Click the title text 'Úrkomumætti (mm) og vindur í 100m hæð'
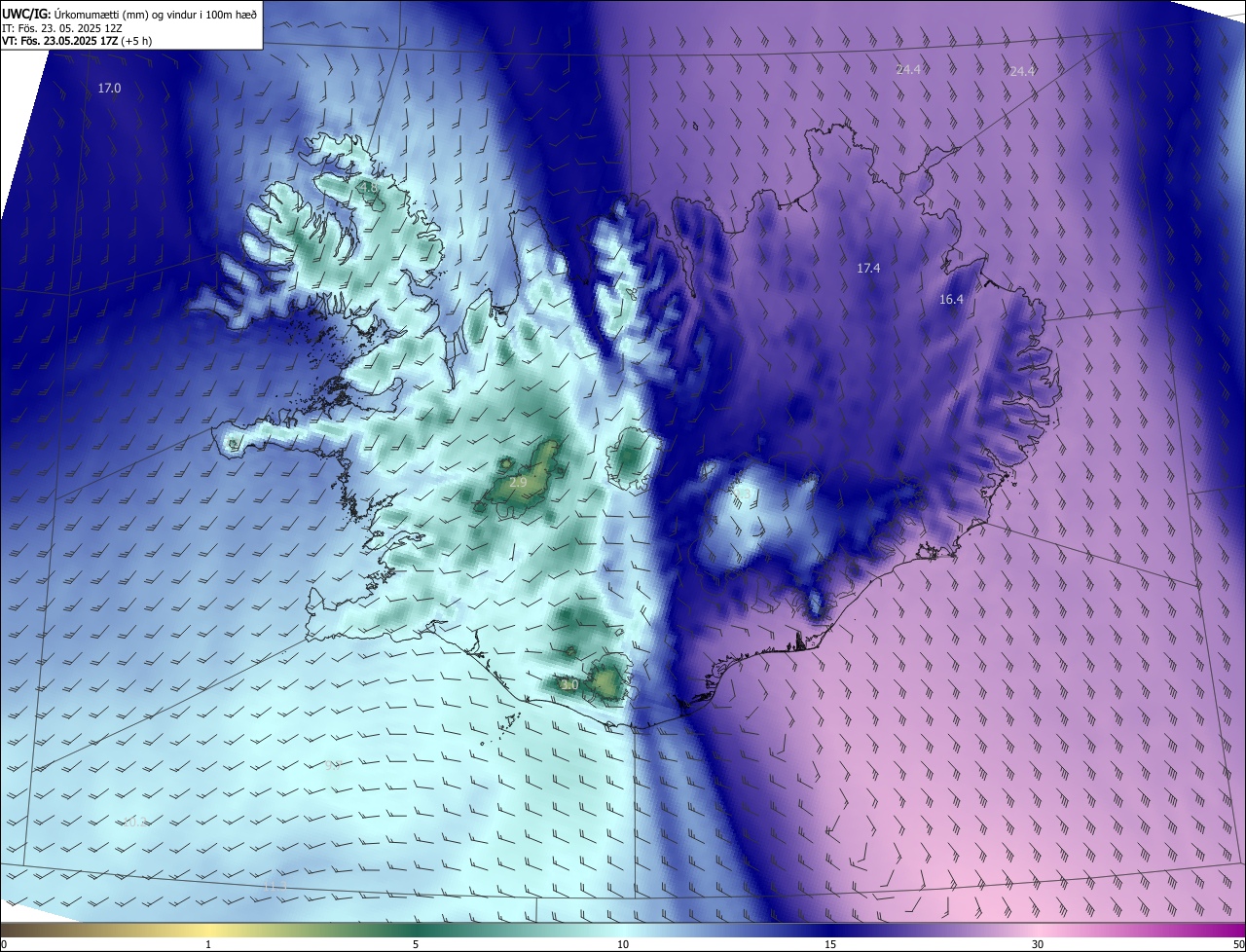 click(155, 13)
